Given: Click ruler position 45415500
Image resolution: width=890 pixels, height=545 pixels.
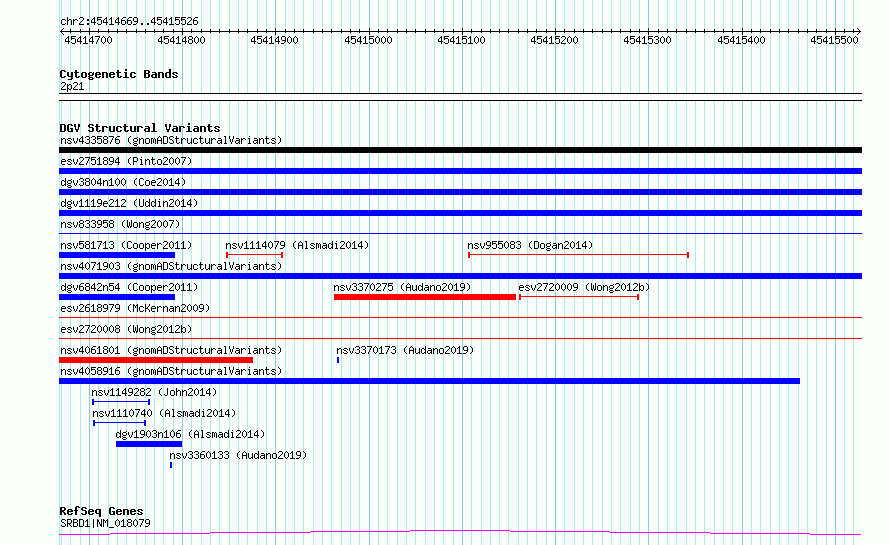Looking at the screenshot, I should (834, 40).
